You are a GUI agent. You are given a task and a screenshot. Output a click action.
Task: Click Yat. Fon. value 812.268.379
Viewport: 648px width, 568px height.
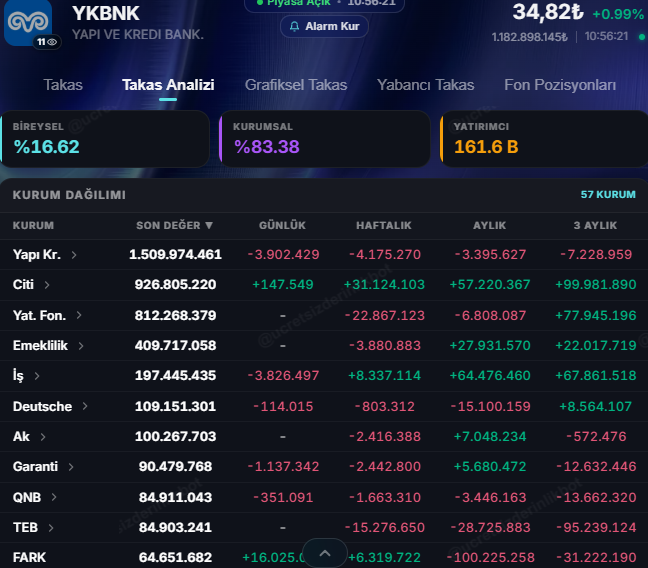click(175, 315)
